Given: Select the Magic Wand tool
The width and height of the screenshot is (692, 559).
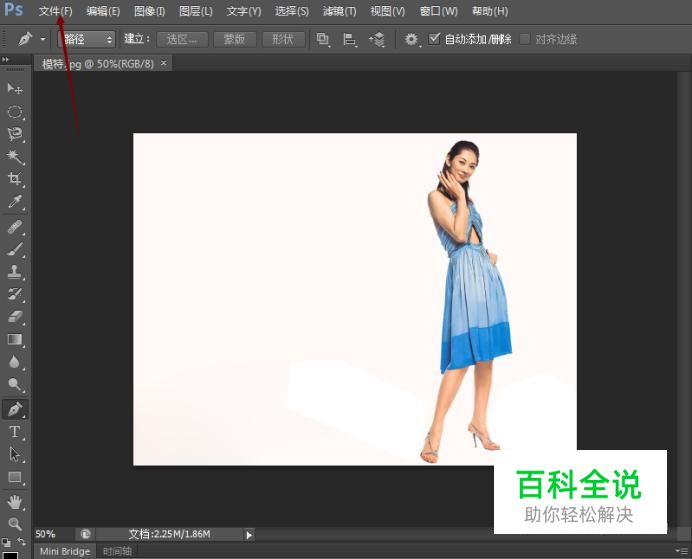Looking at the screenshot, I should (15, 157).
